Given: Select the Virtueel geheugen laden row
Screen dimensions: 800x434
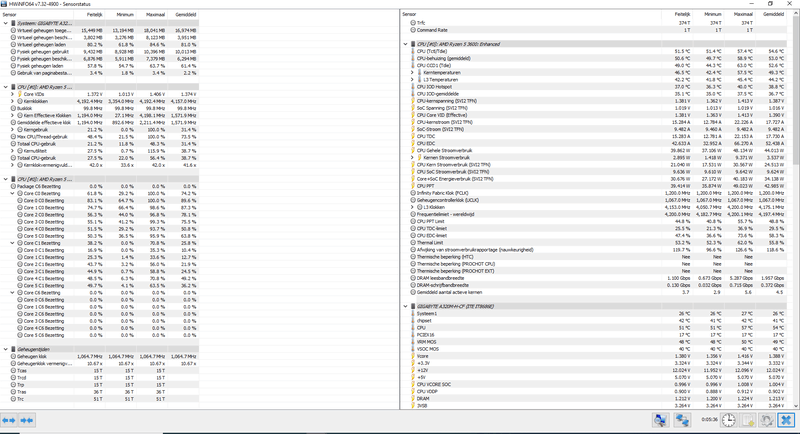Looking at the screenshot, I should point(99,44).
